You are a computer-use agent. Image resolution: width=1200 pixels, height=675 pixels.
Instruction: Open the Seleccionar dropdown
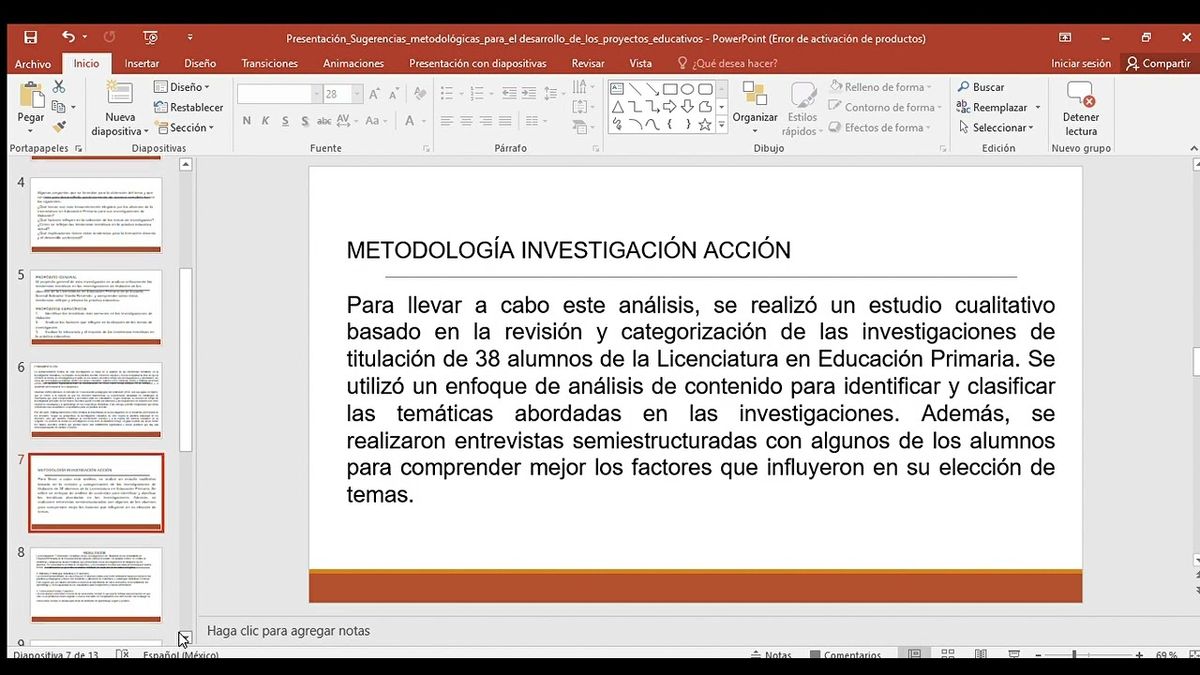(x=996, y=128)
